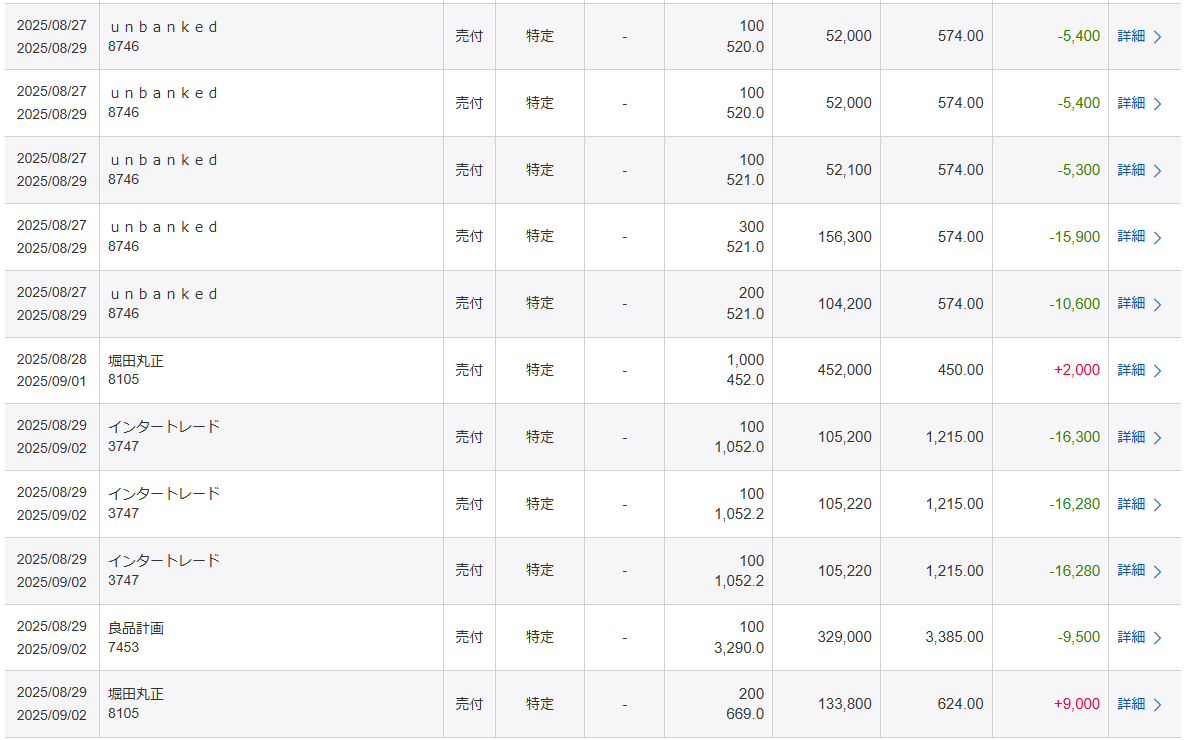The image size is (1186, 740).
Task: Click chevron arrow in the -10,600 row
Action: click(x=1157, y=304)
